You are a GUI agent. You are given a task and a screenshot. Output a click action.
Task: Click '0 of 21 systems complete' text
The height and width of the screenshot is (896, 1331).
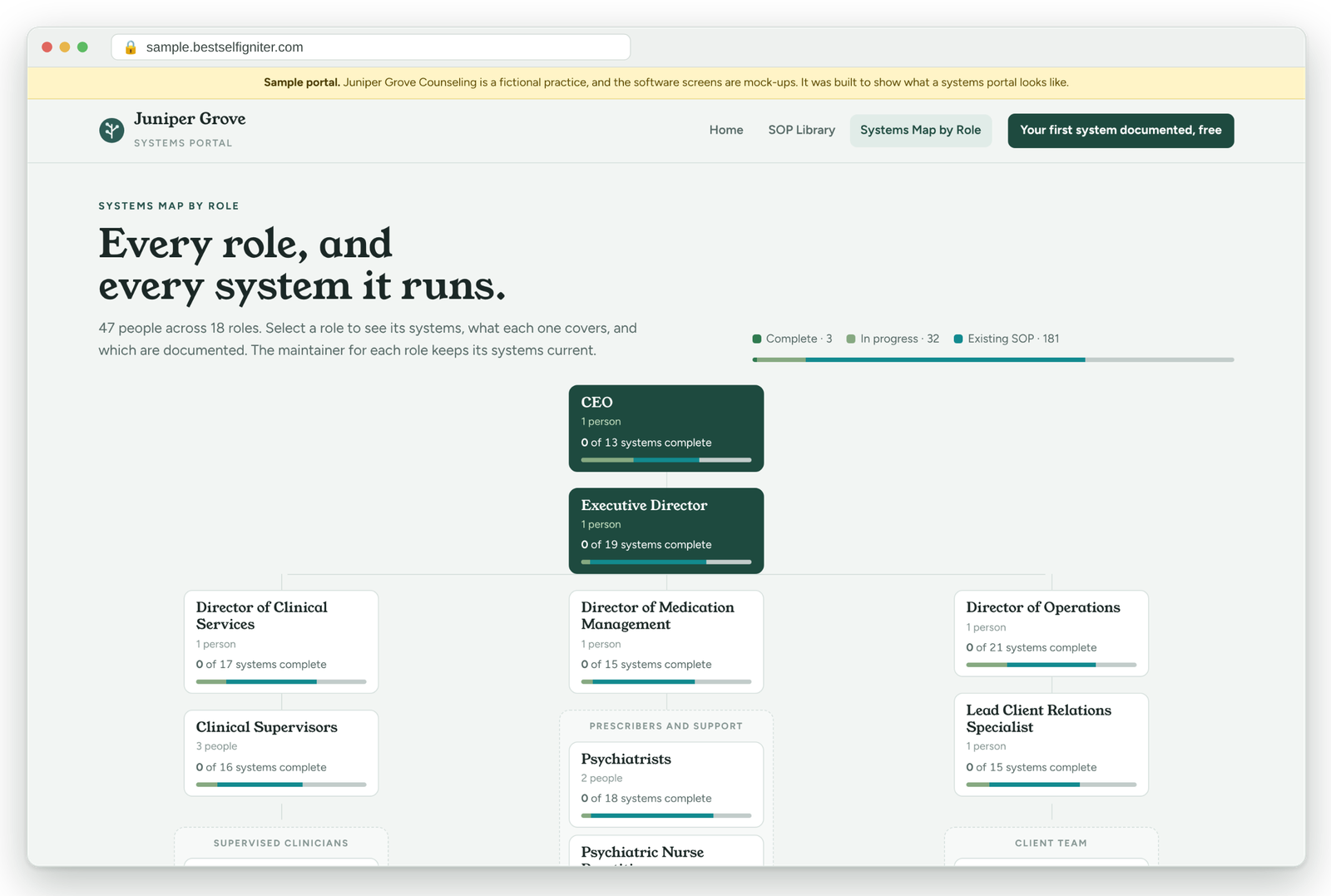pyautogui.click(x=1032, y=647)
